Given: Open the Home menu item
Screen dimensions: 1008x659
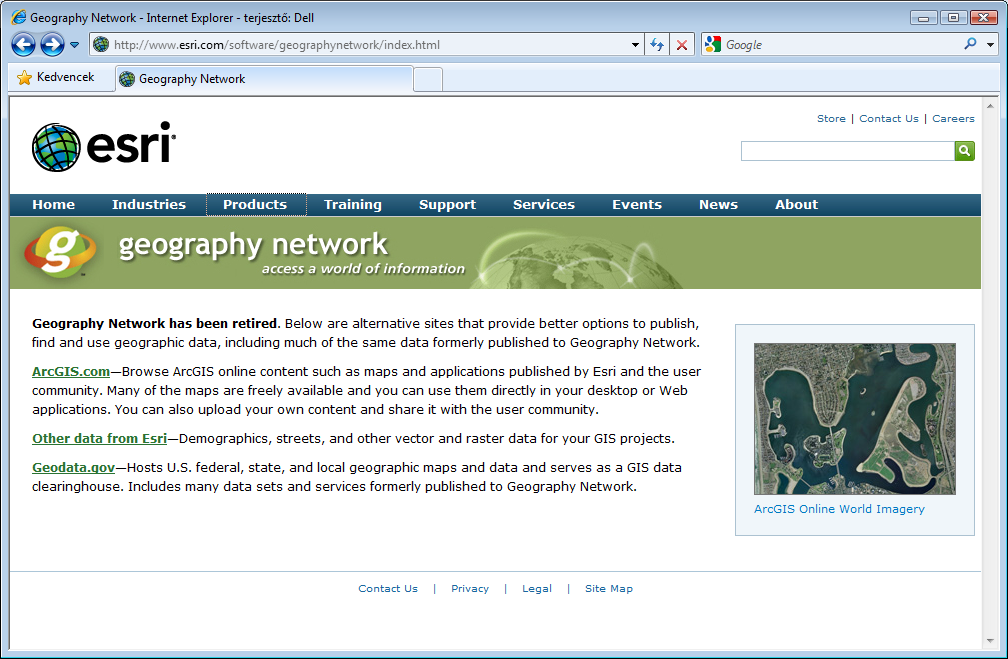Looking at the screenshot, I should click(53, 204).
